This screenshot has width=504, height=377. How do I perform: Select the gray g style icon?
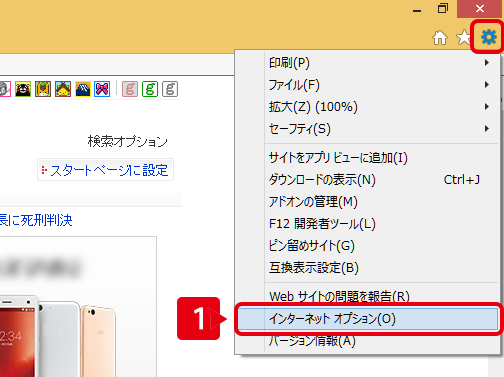tap(170, 89)
